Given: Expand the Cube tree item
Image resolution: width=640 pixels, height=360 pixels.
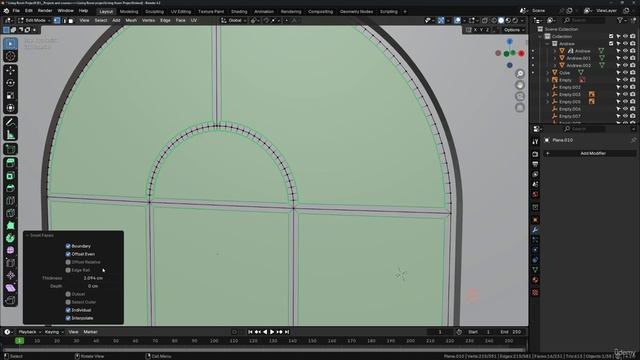Looking at the screenshot, I should point(548,73).
